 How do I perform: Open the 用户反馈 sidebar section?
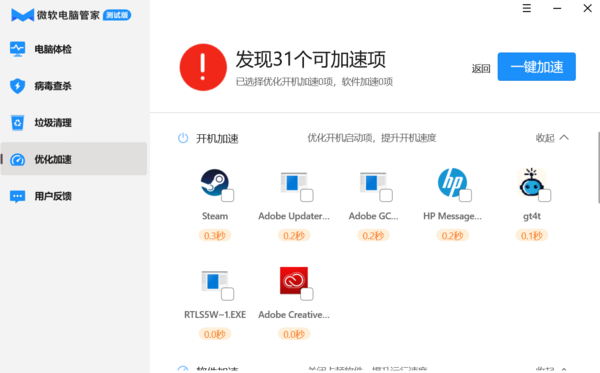(x=73, y=196)
